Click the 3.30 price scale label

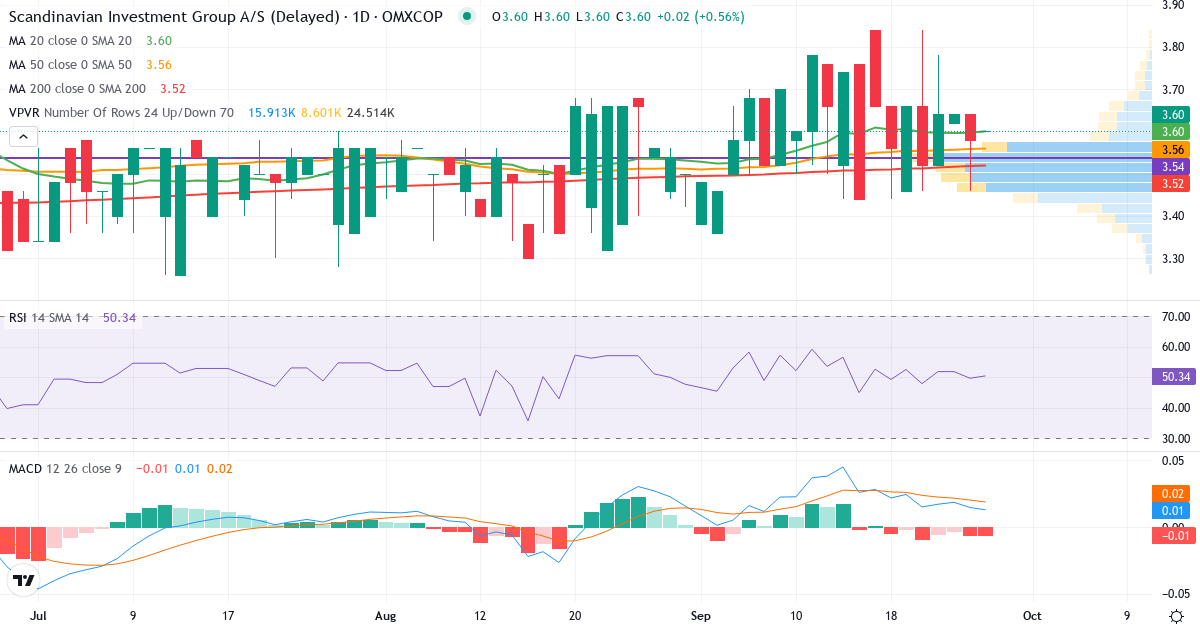pos(1174,258)
